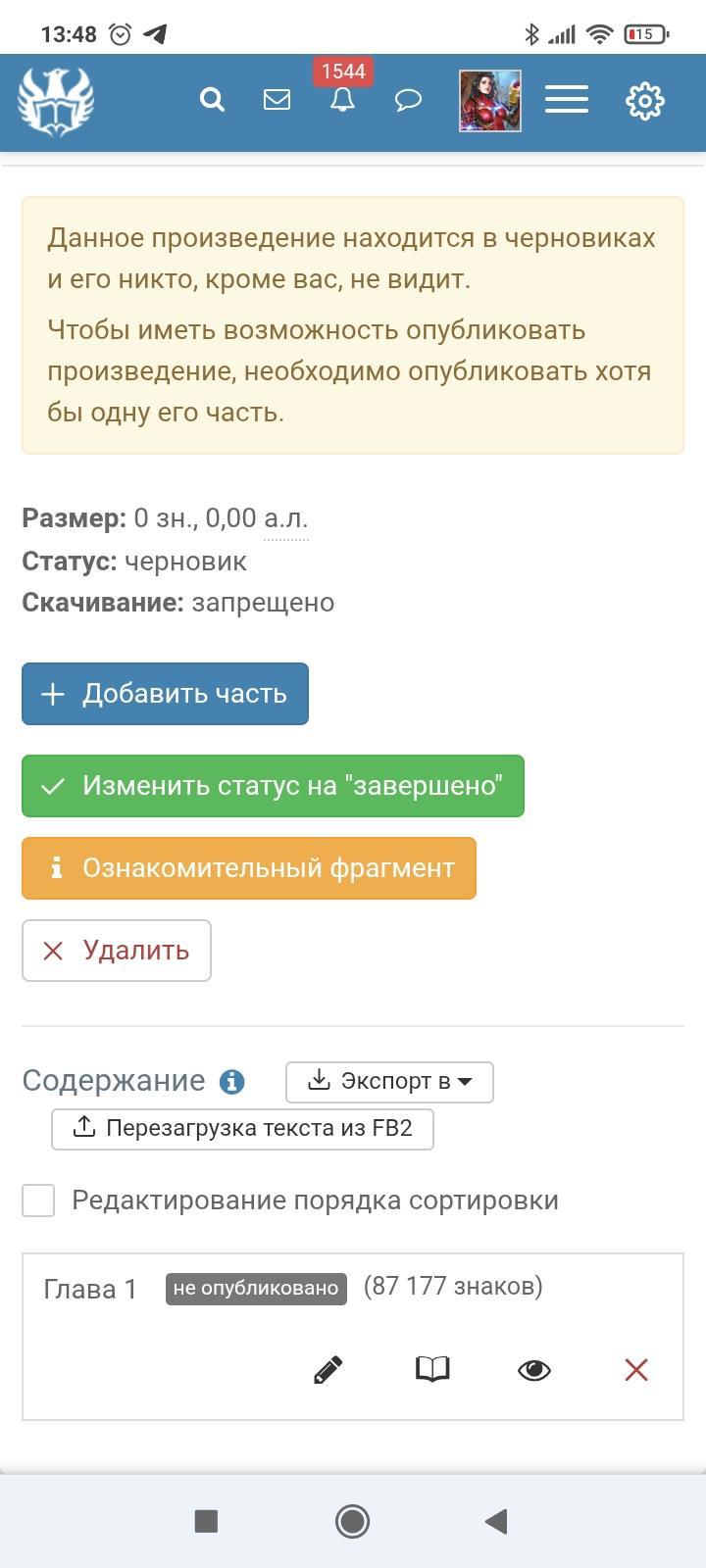Click Перезагрузка текста из FB2 button
Viewport: 706px width, 1568px height.
click(x=242, y=1129)
